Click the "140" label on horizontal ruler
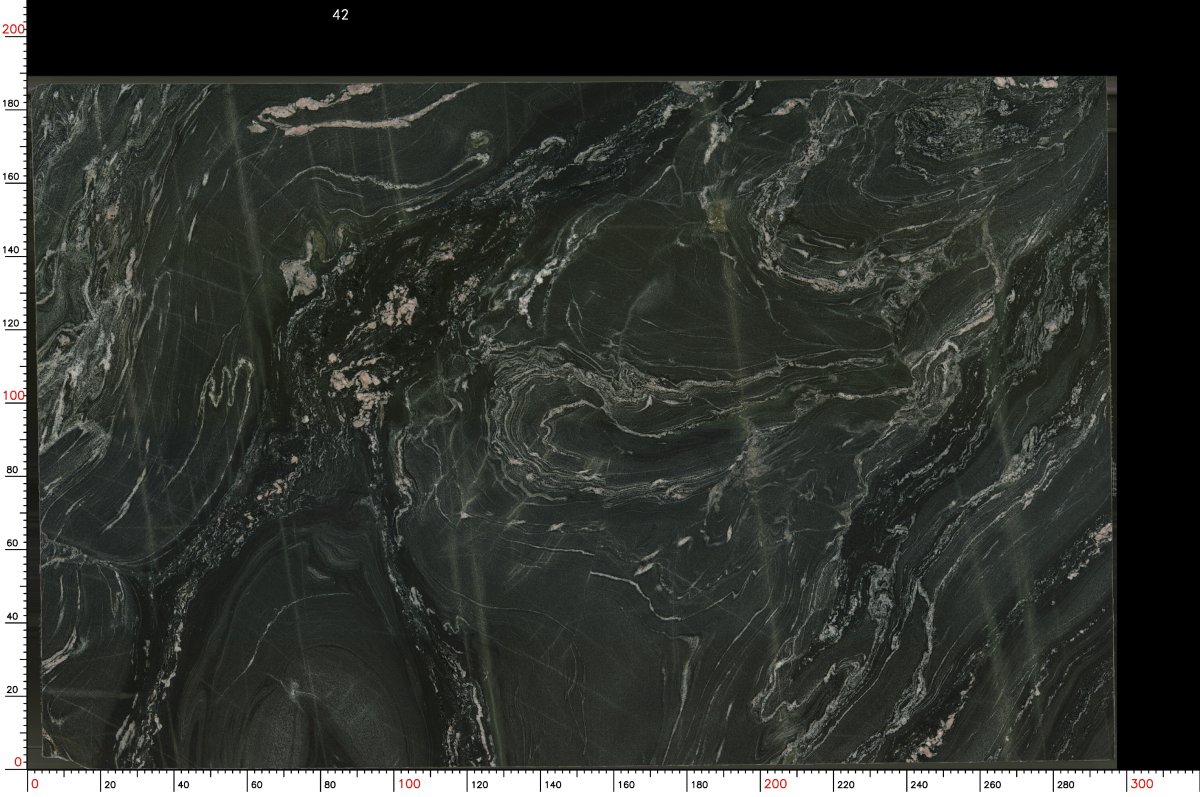The image size is (1200, 797). (x=553, y=785)
